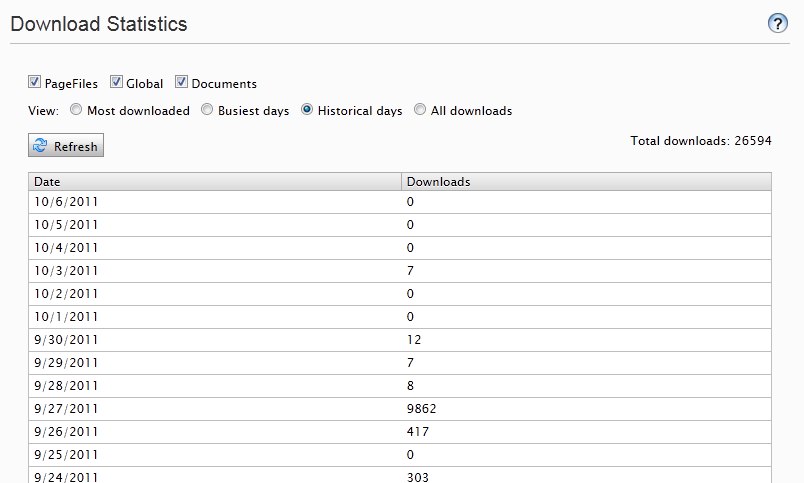Viewport: 804px width, 483px height.
Task: Choose the Busiest days radio option
Action: (208, 110)
